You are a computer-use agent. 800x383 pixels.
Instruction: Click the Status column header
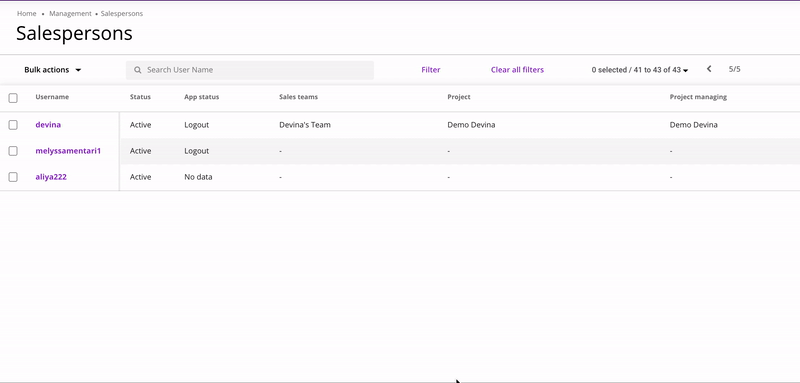pos(140,97)
